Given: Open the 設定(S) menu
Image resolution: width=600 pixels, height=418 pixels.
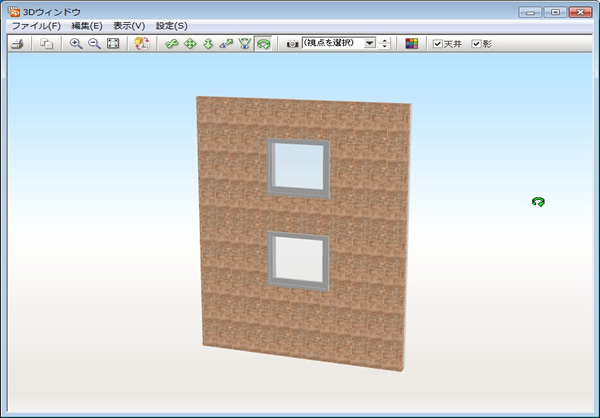Looking at the screenshot, I should click(x=171, y=25).
